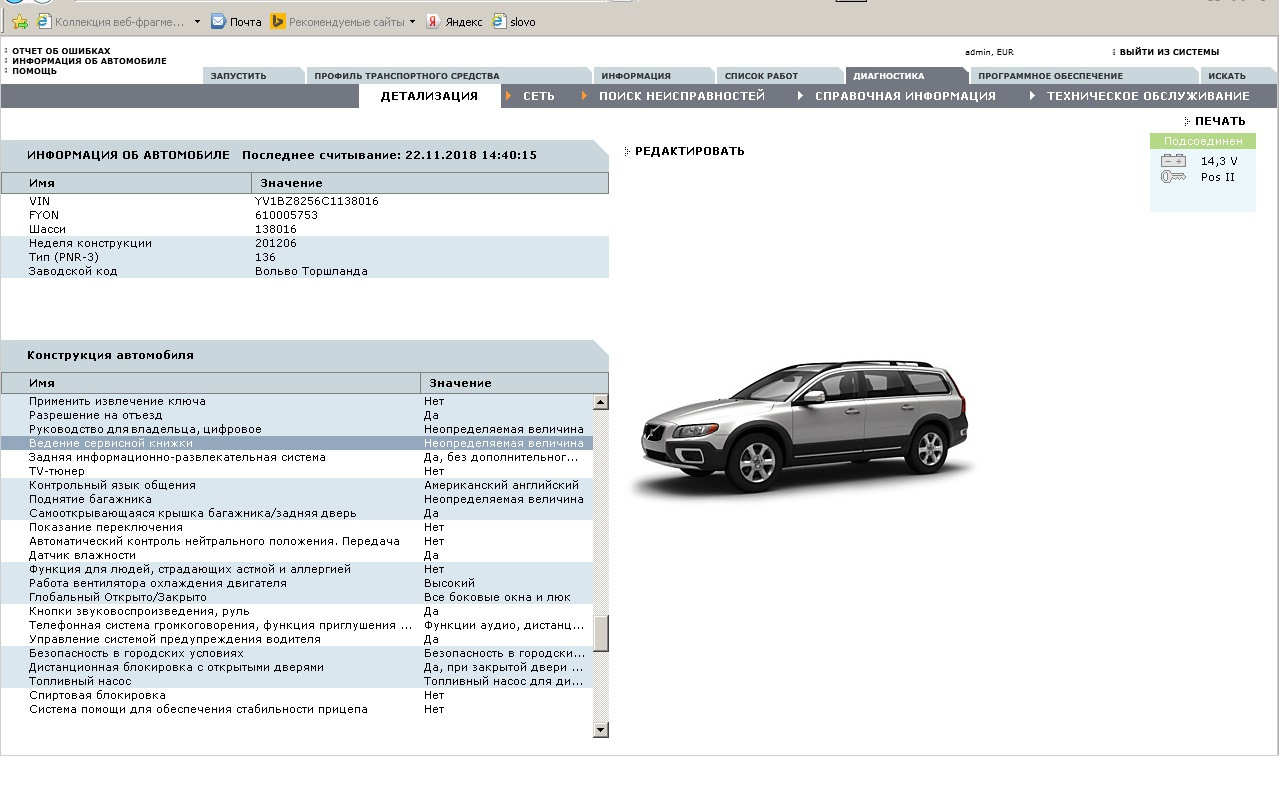The height and width of the screenshot is (800, 1280).
Task: Click the ignition key position icon
Action: 1173,177
